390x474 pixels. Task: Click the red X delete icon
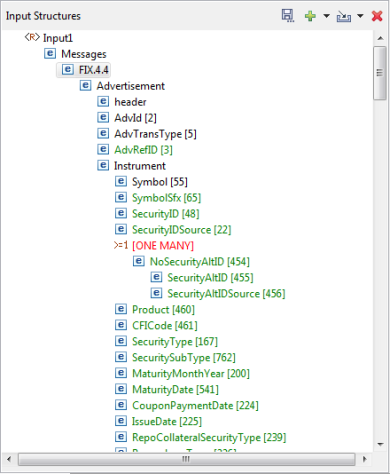[x=377, y=16]
